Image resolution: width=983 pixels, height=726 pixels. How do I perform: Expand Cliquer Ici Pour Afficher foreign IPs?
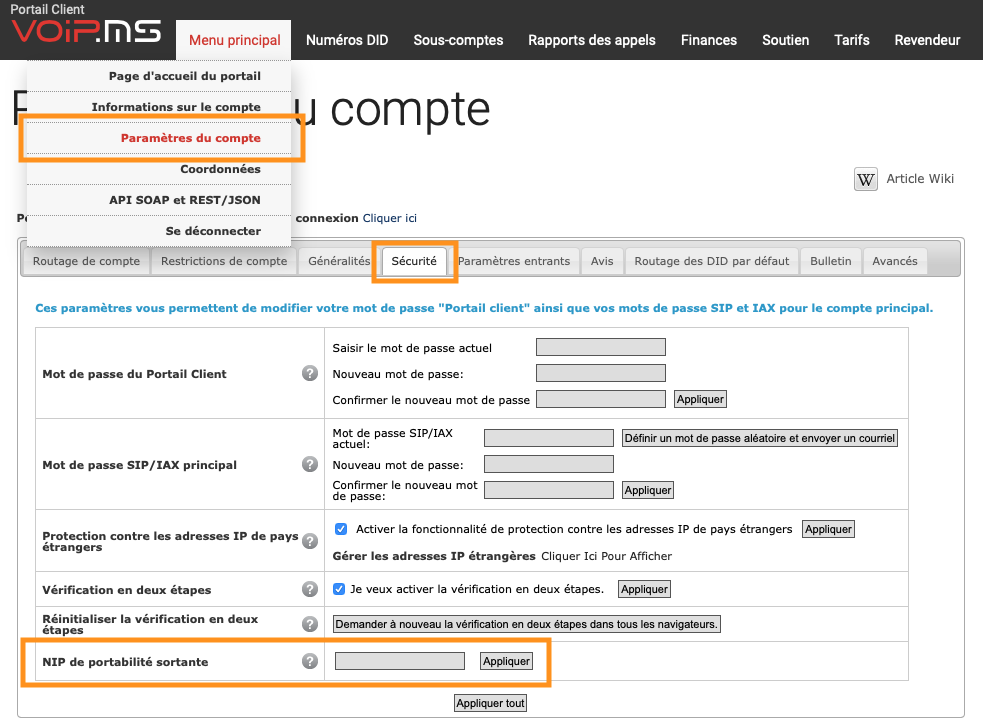[x=606, y=556]
